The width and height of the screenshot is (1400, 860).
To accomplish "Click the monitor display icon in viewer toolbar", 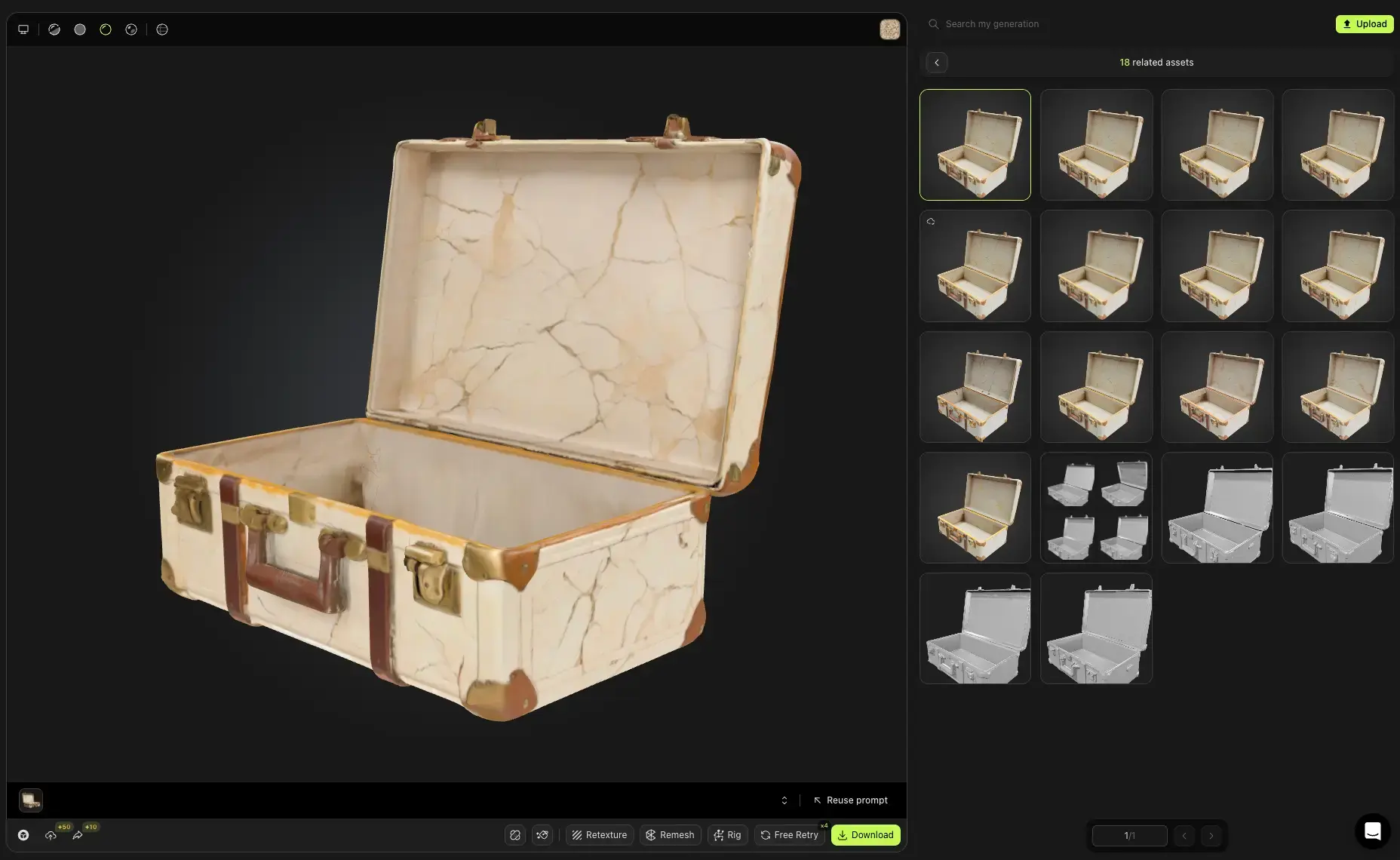I will click(x=23, y=29).
